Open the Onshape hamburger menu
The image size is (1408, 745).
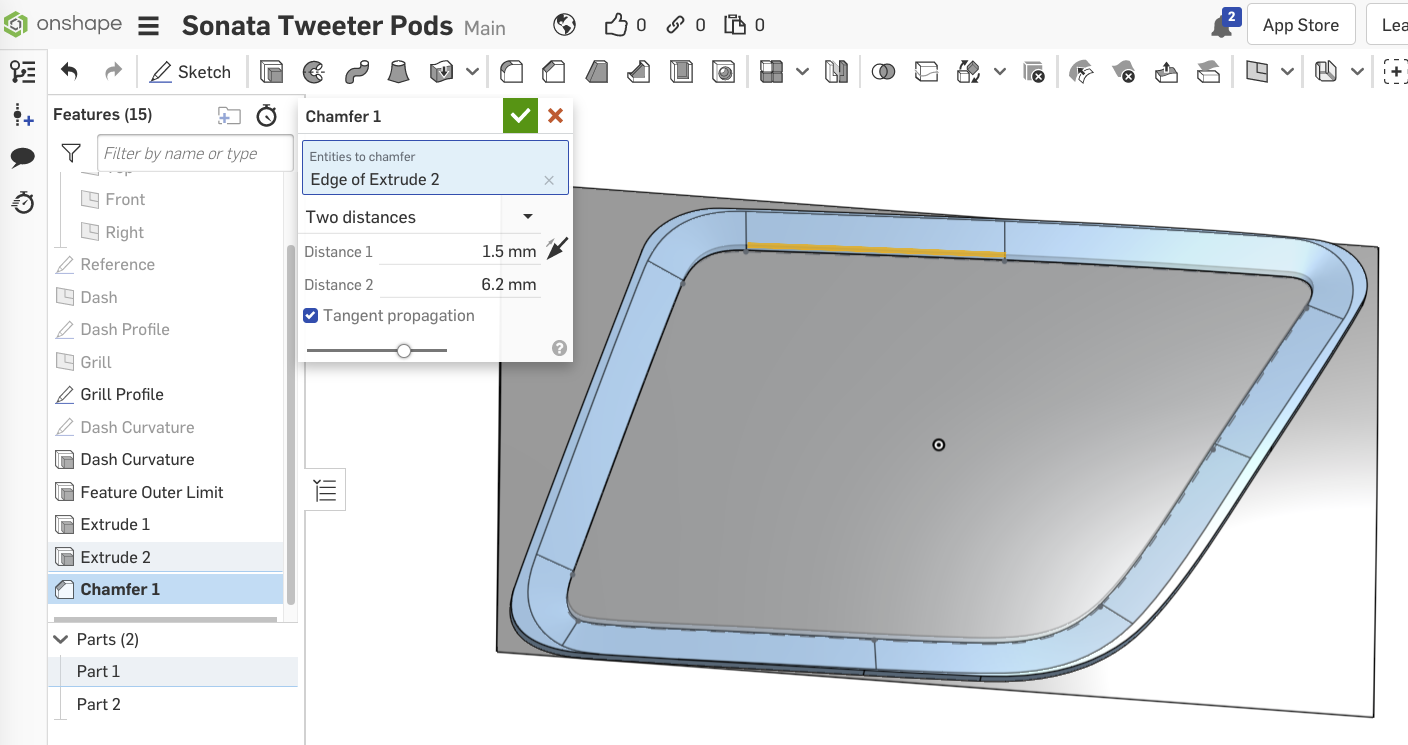[x=149, y=26]
